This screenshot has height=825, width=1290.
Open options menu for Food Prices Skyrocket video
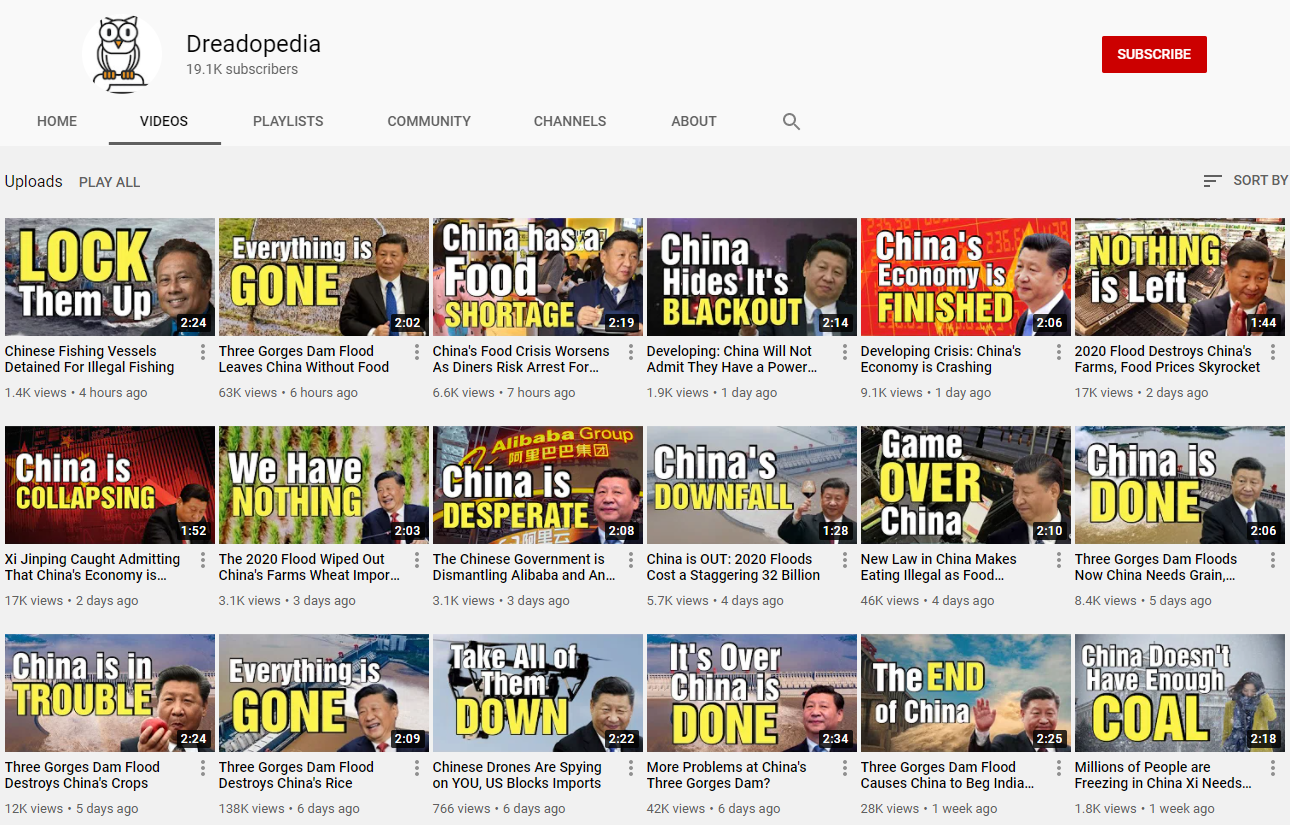coord(1273,352)
